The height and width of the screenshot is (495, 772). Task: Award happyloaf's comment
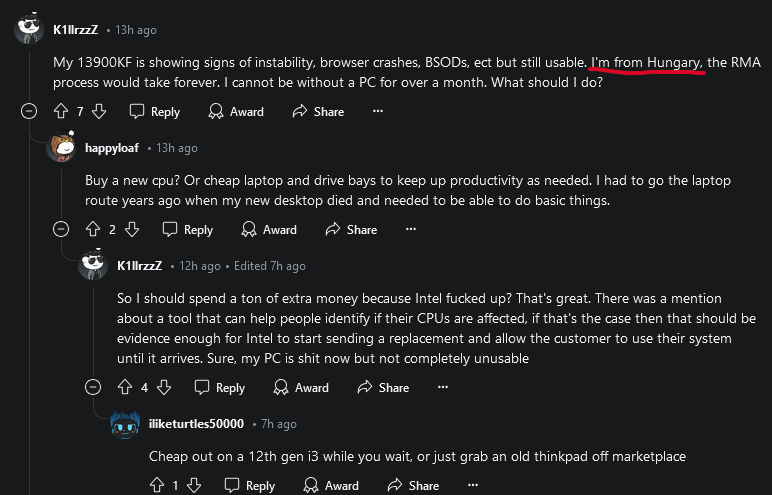(269, 230)
